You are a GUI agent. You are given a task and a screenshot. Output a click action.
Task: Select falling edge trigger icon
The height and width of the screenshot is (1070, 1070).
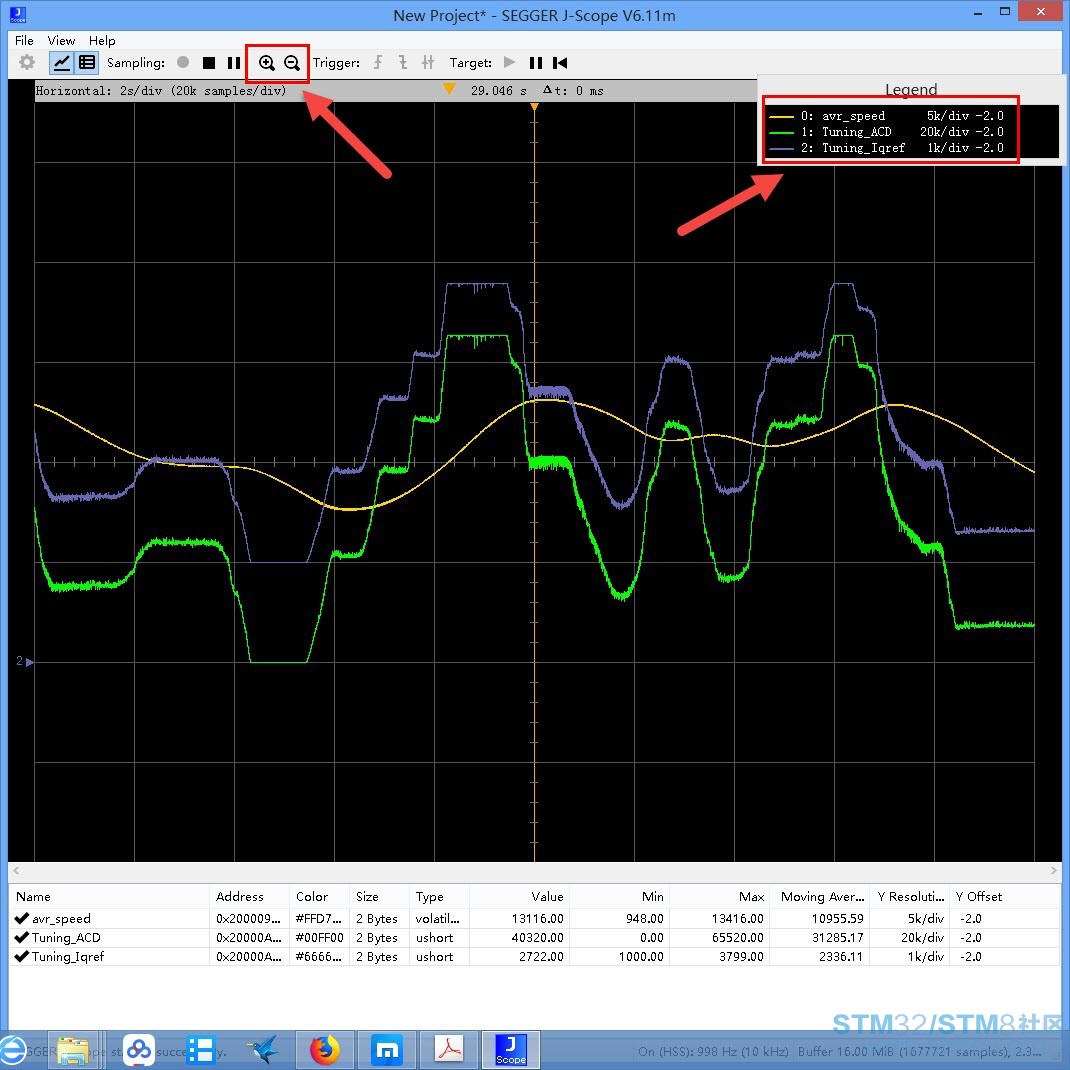point(403,63)
